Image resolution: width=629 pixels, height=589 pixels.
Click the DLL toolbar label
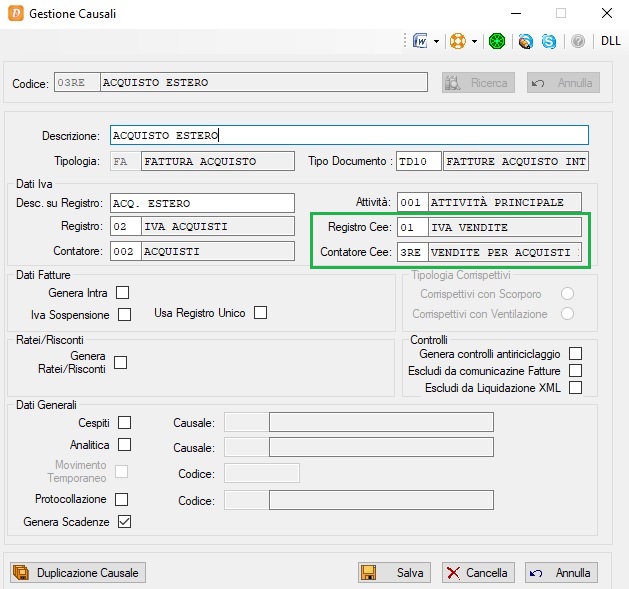[611, 41]
